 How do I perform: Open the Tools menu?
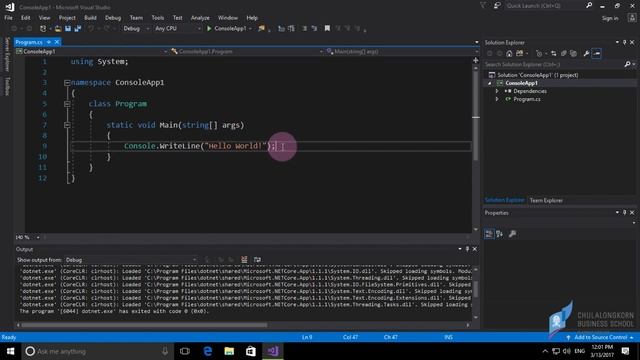[x=158, y=18]
